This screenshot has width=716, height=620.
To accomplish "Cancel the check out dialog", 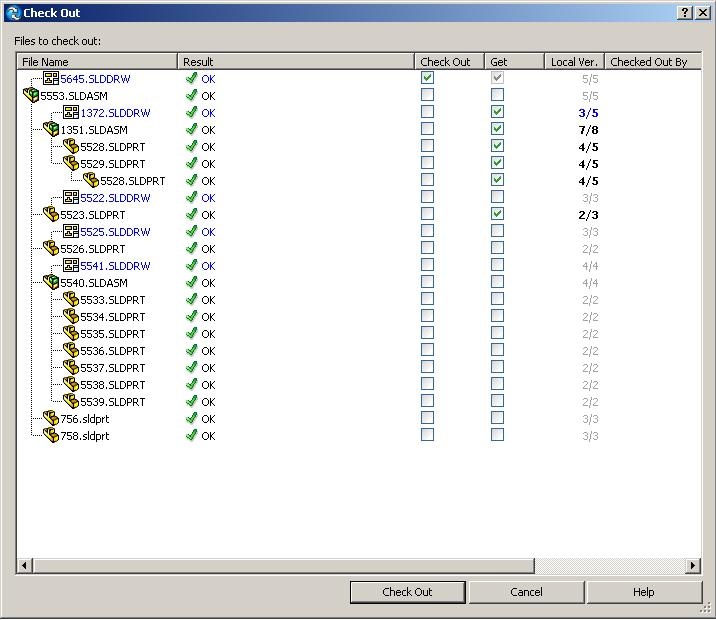I will [x=526, y=592].
